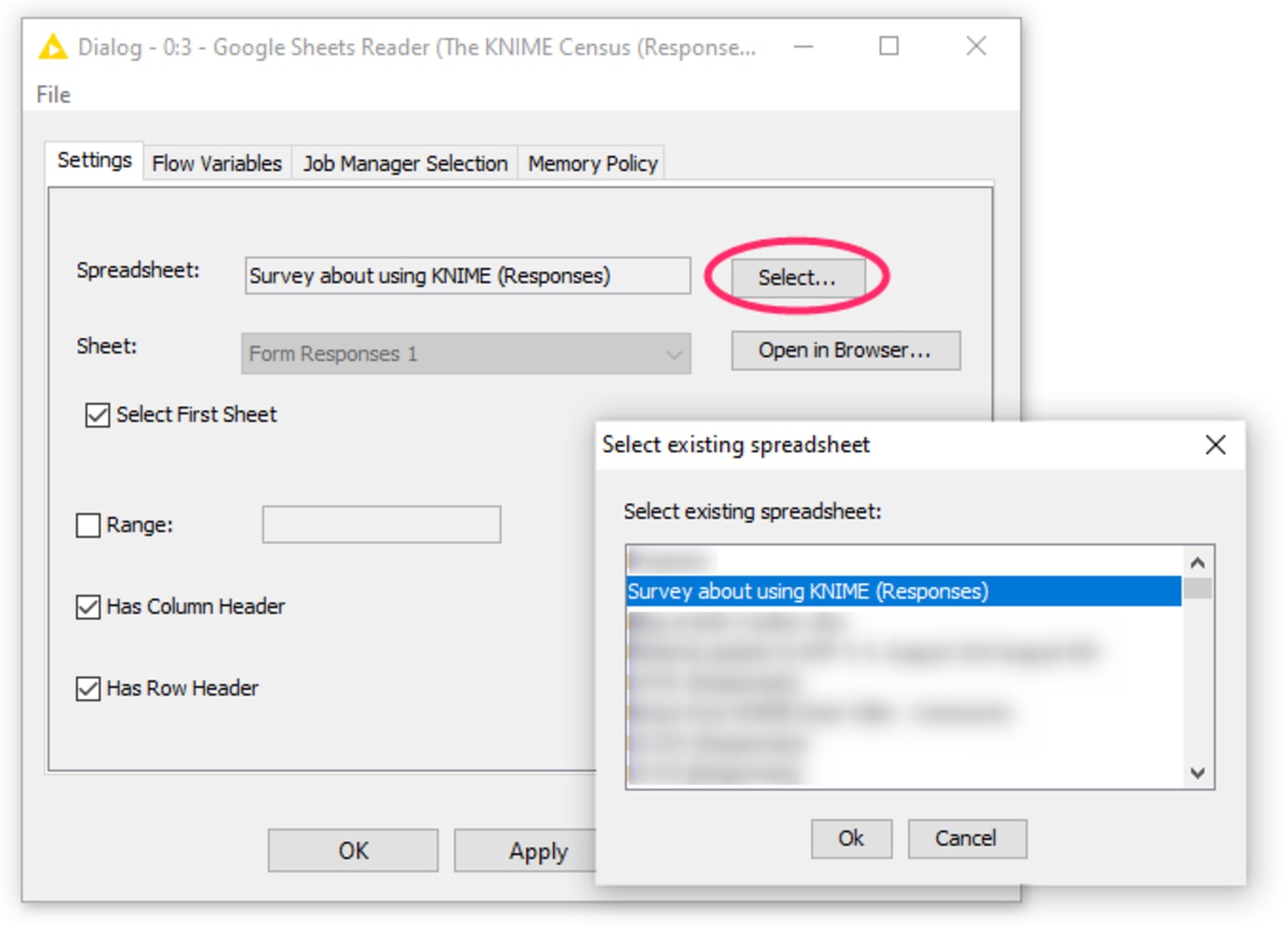The height and width of the screenshot is (935, 1288).
Task: Open the File menu
Action: click(53, 95)
